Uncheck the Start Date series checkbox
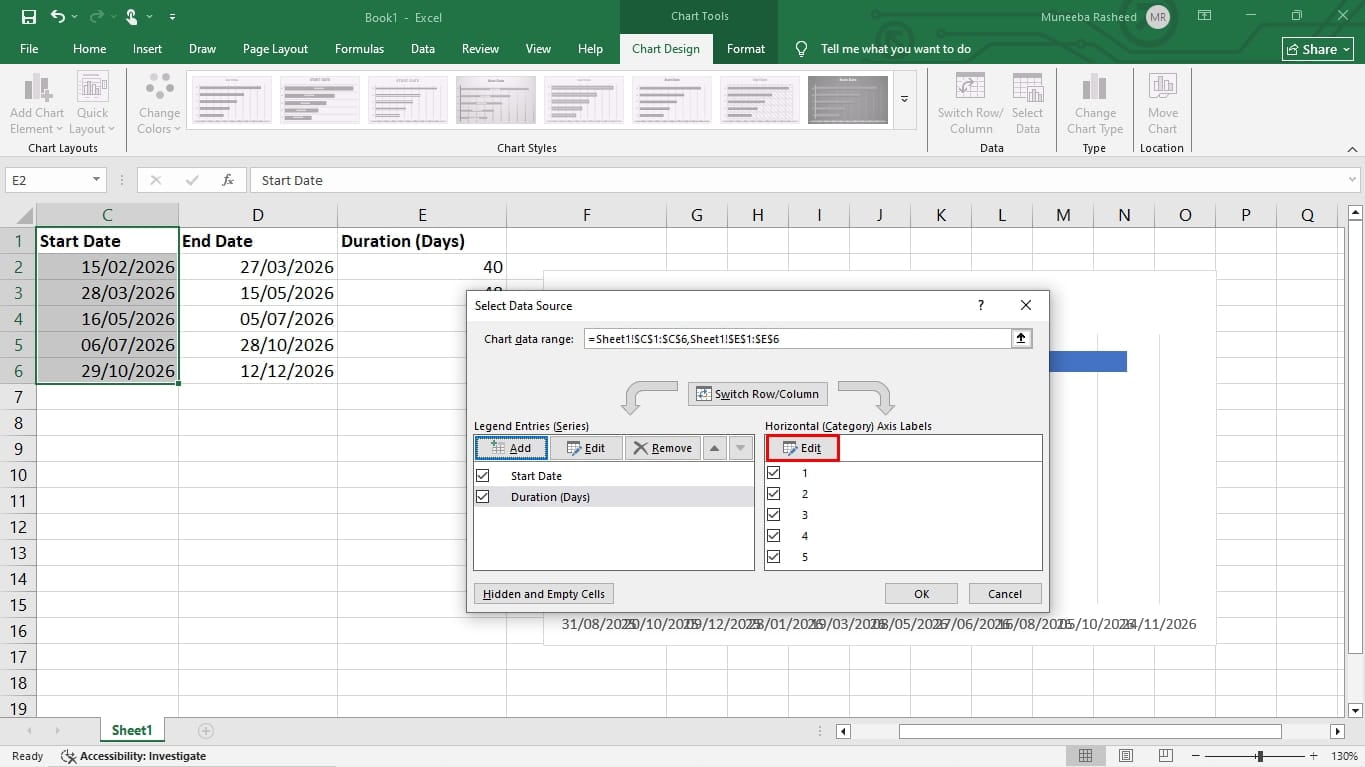 tap(483, 476)
